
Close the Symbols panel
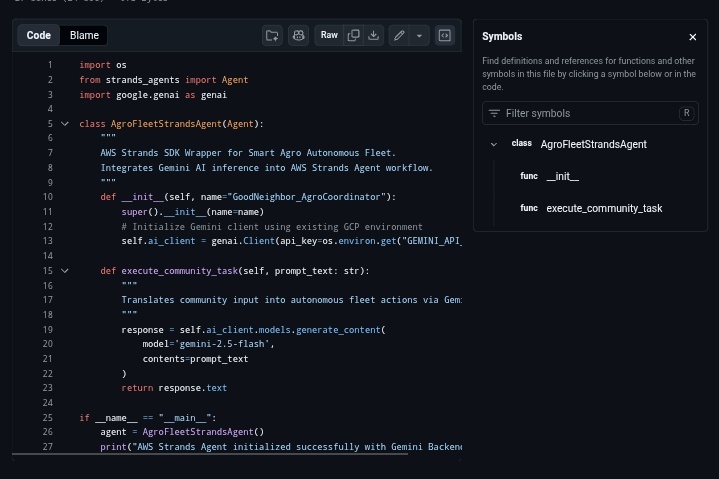tap(692, 37)
